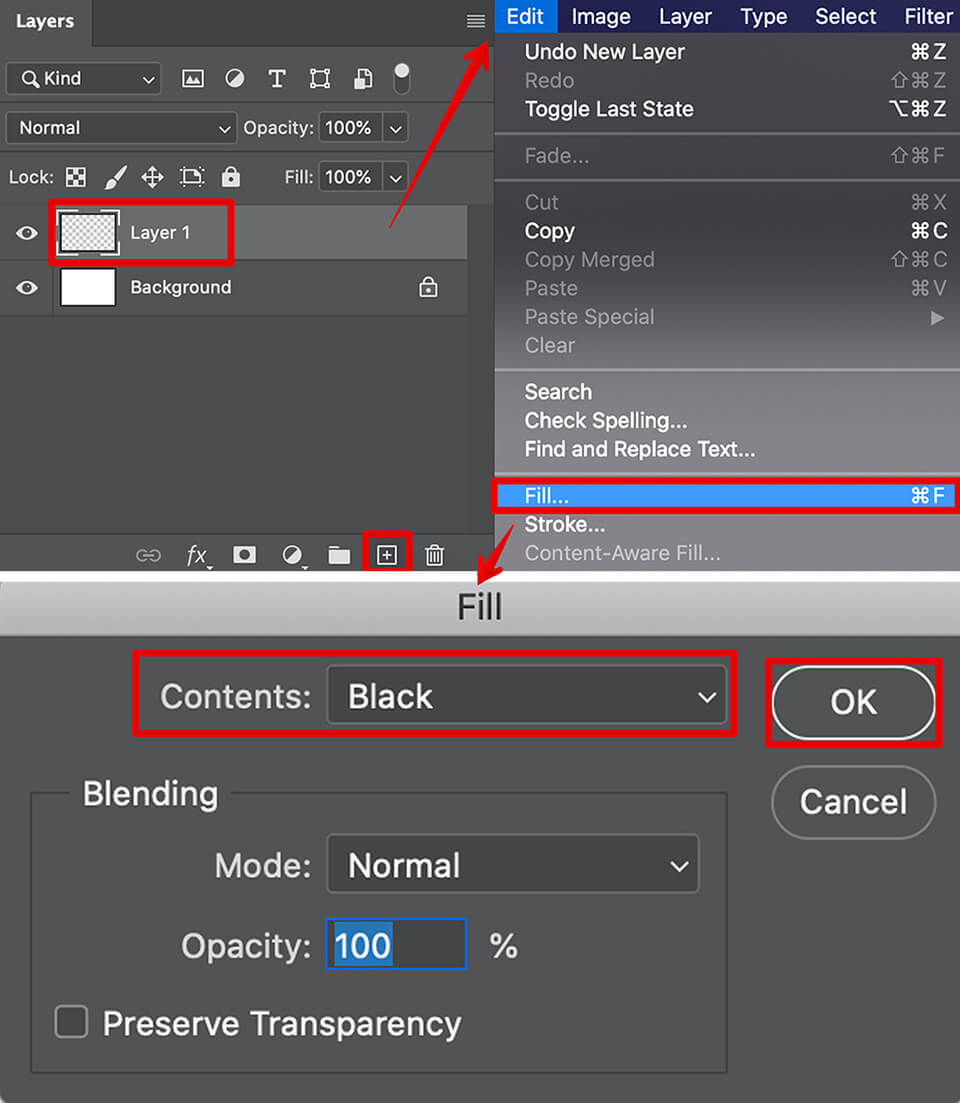Select the adjustment layer half-circle icon
Image resolution: width=960 pixels, height=1103 pixels.
point(291,555)
